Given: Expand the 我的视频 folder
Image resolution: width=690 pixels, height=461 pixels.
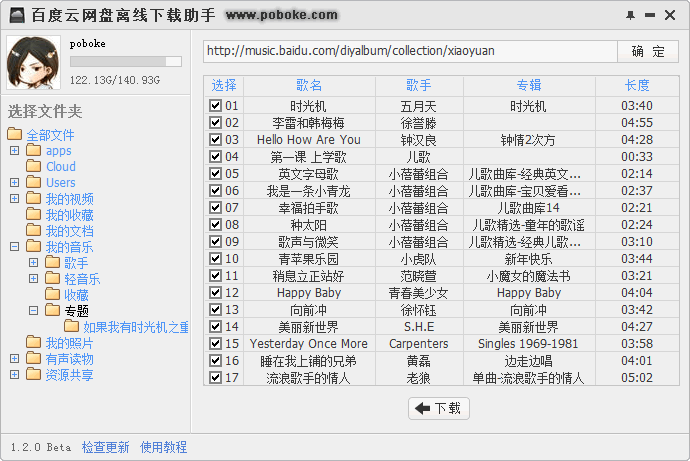Looking at the screenshot, I should [15, 198].
